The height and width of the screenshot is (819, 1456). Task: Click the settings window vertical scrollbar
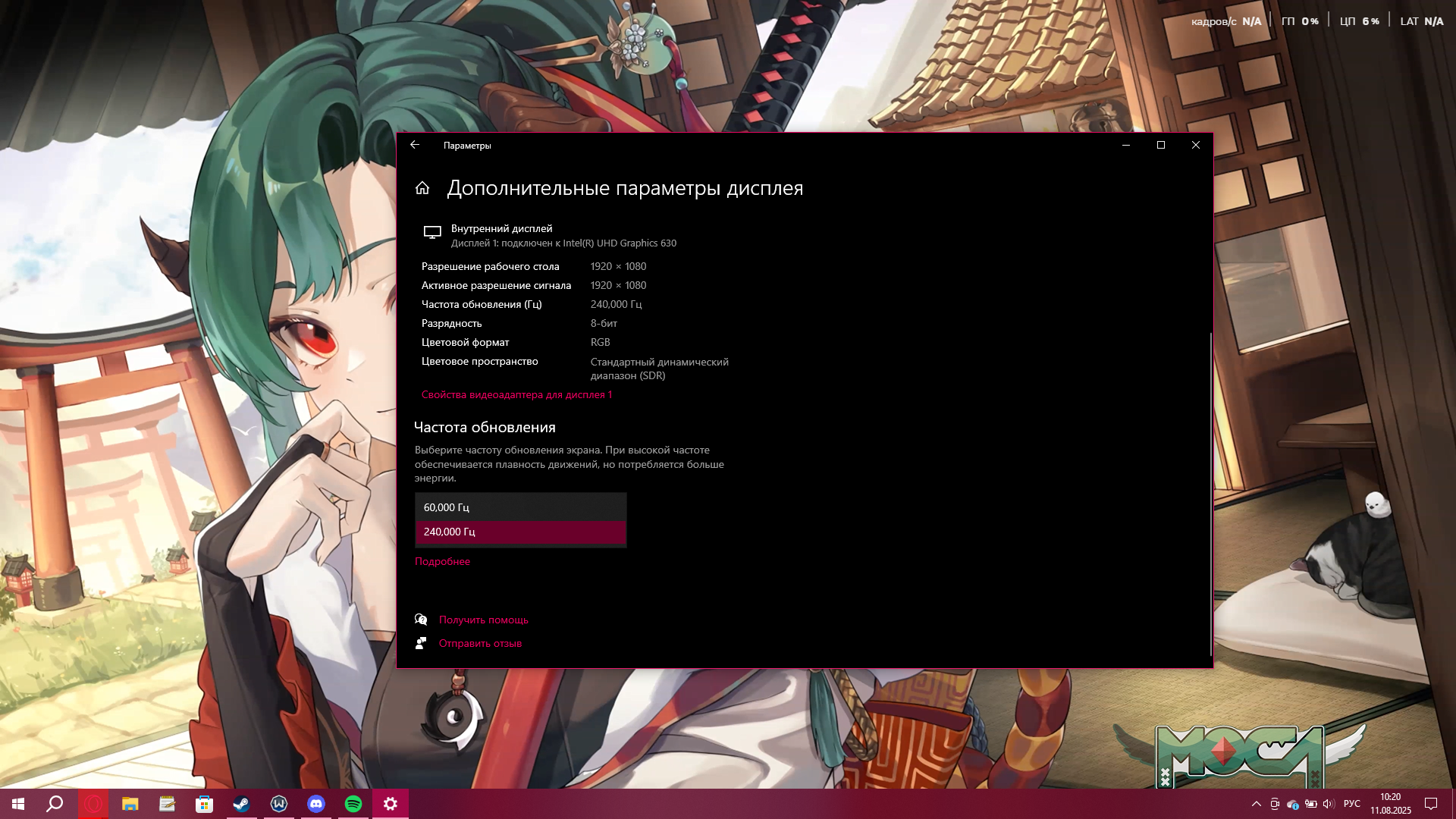(x=1210, y=493)
